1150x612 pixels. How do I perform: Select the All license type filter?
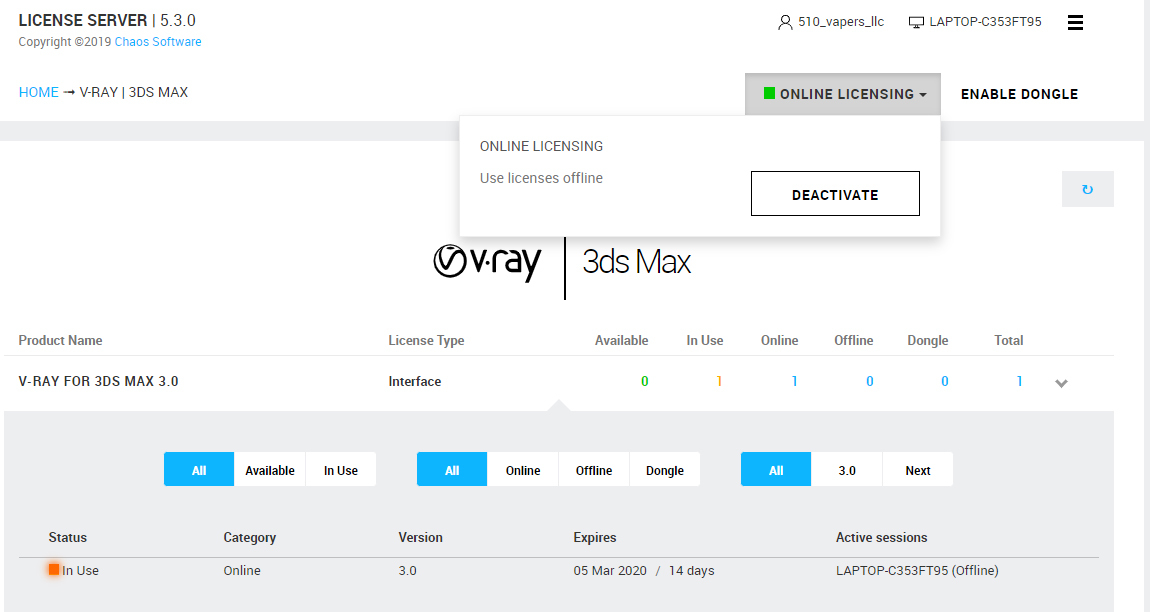click(452, 470)
